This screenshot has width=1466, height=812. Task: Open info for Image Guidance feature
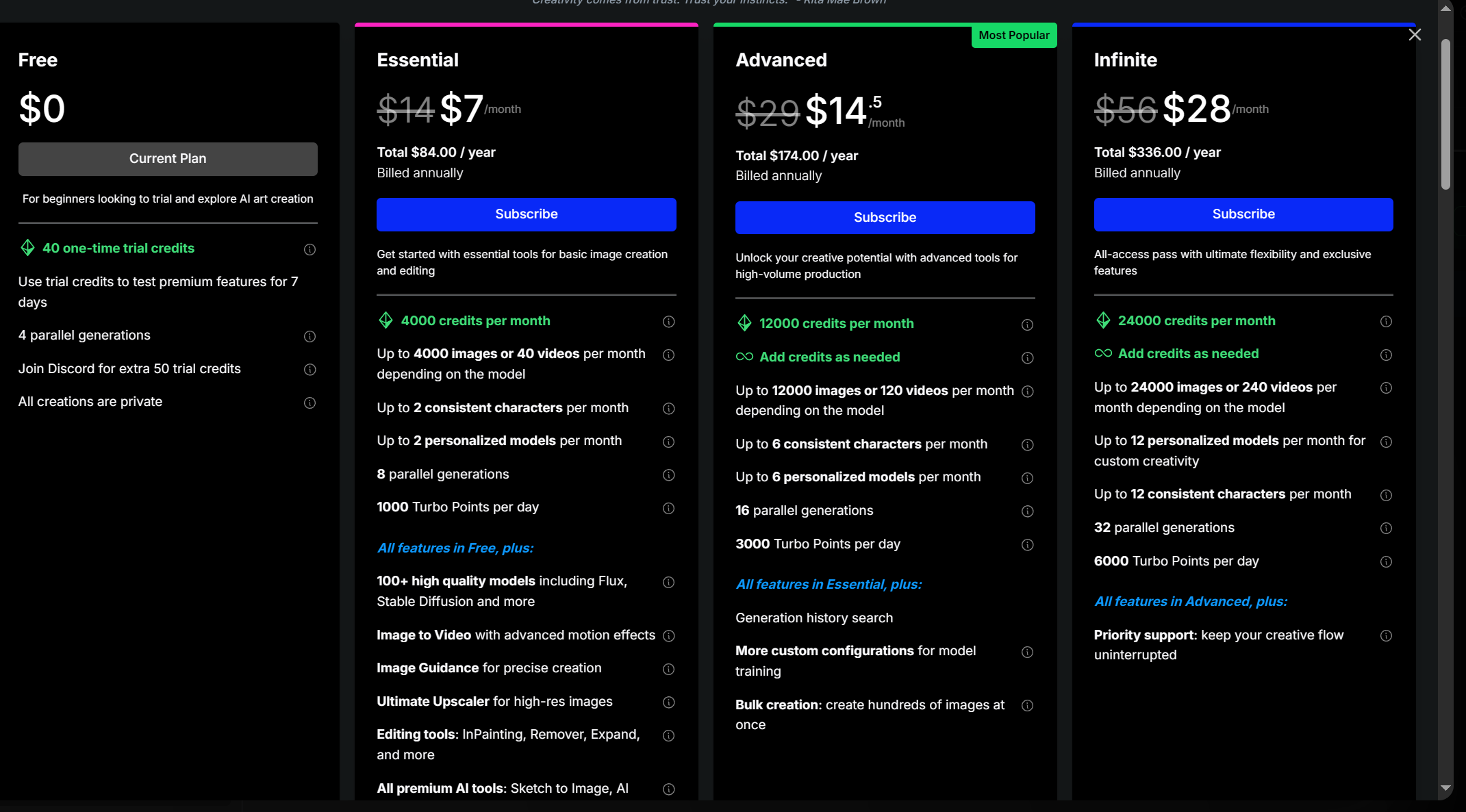pos(668,669)
